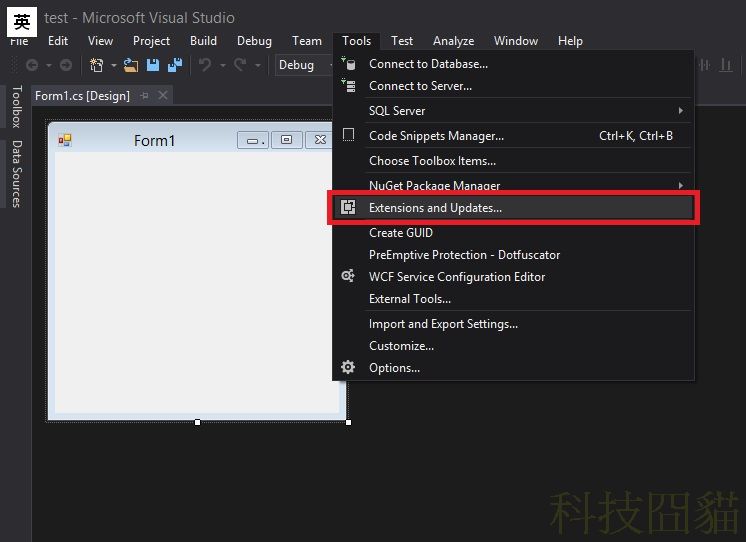Click the Undo toolbar icon
Image resolution: width=746 pixels, height=542 pixels.
(205, 65)
